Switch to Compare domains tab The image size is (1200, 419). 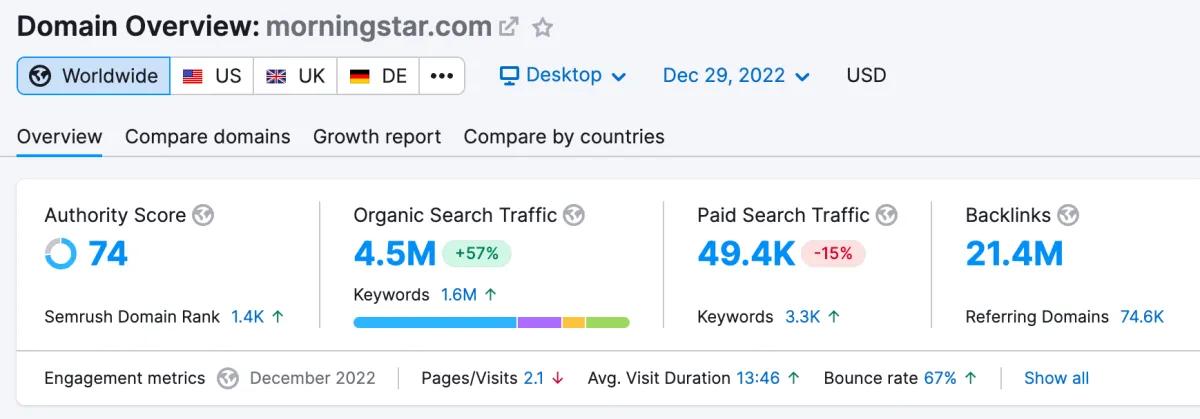click(x=208, y=137)
